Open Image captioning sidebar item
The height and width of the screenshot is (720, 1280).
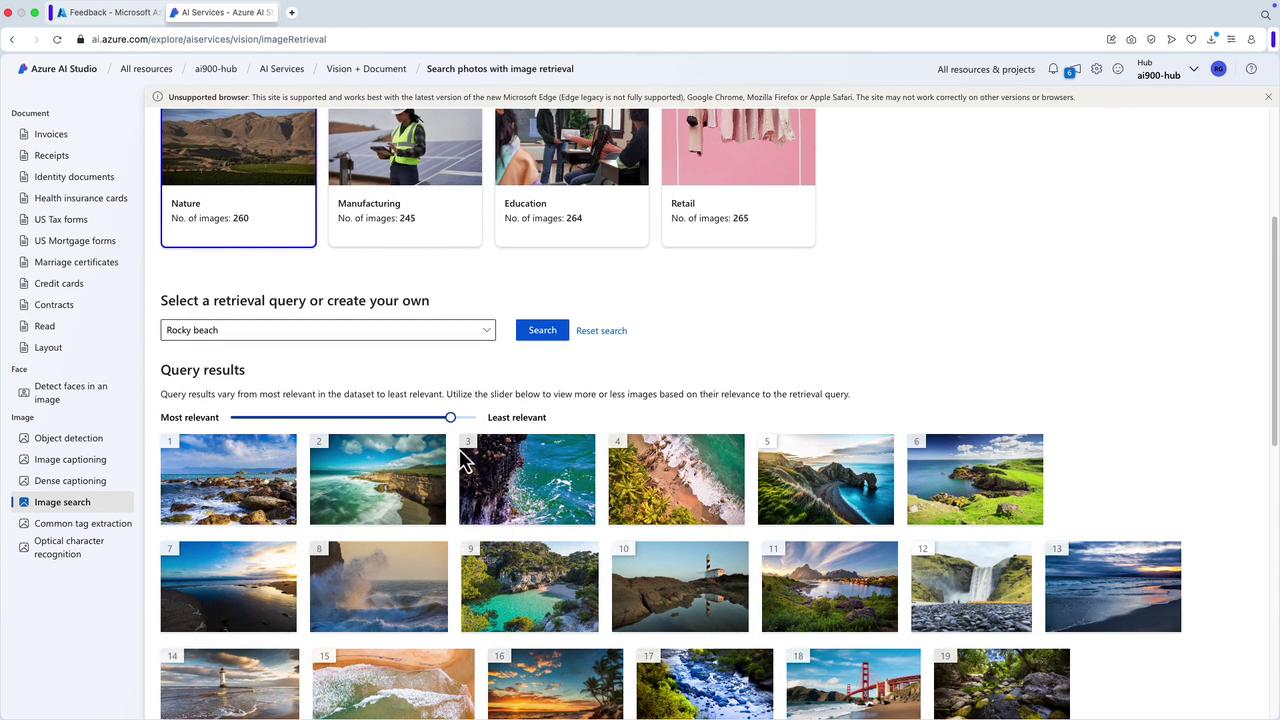pyautogui.click(x=70, y=459)
